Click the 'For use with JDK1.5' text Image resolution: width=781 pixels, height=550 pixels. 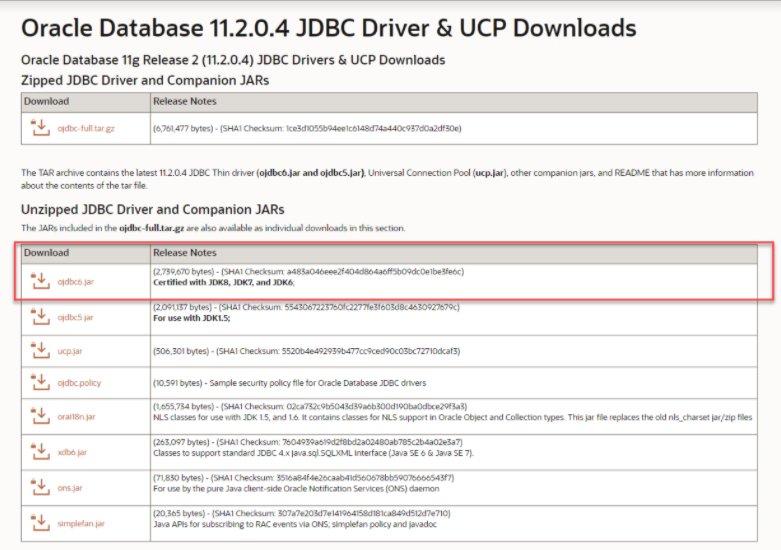[192, 318]
